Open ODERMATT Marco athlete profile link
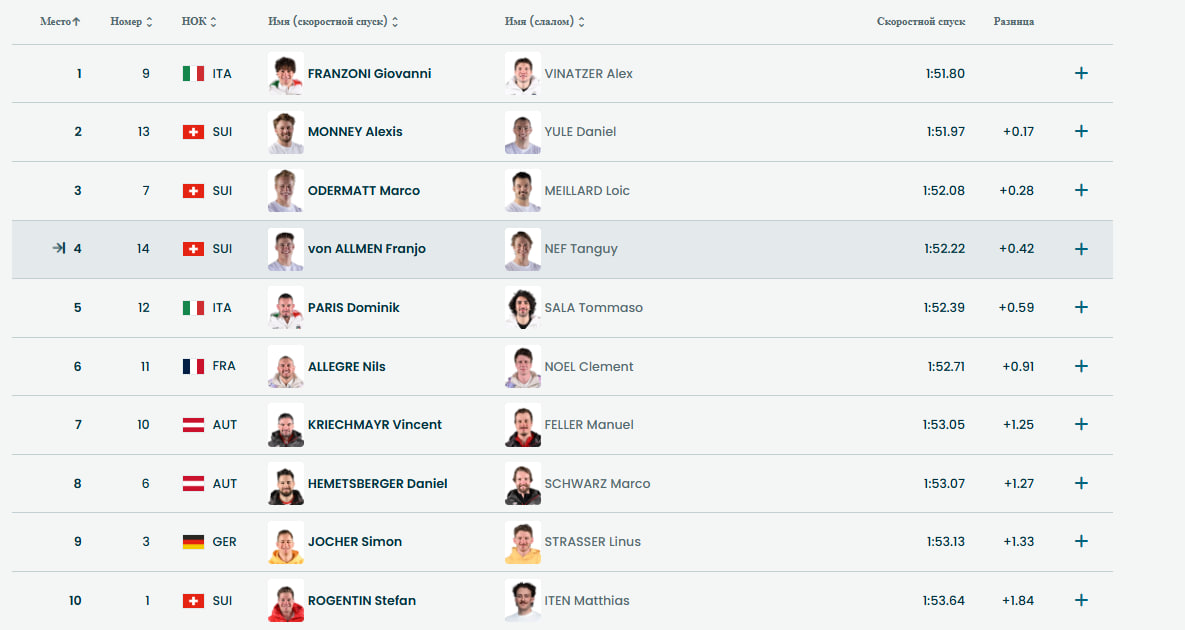This screenshot has width=1185, height=630. point(364,190)
